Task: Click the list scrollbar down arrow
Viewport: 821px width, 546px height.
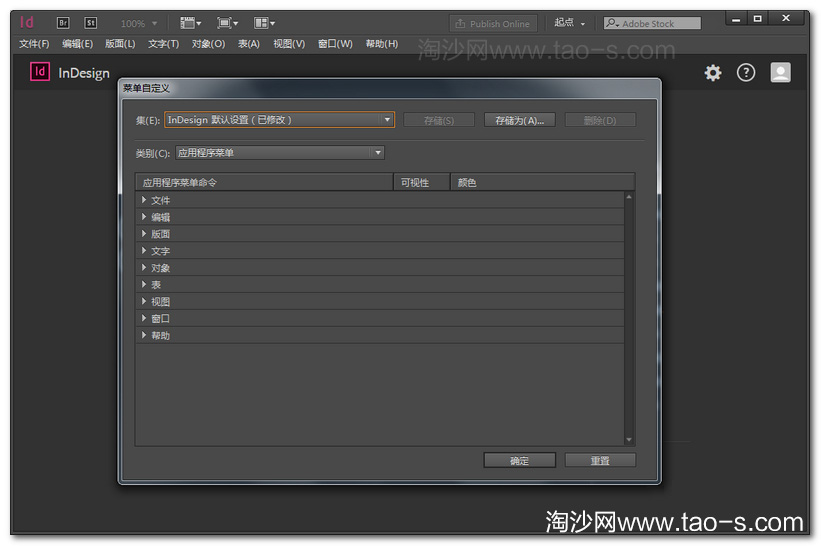Action: coord(629,440)
